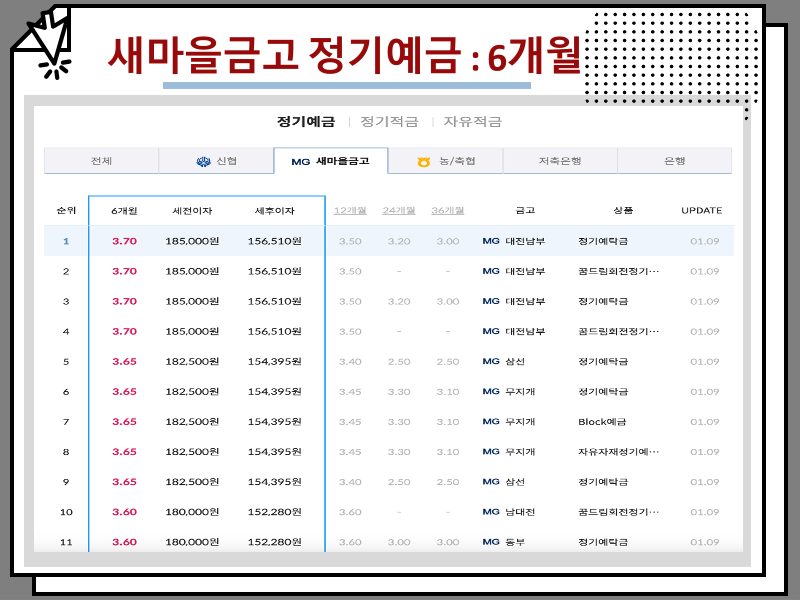Select the 농/축협 institution tab

click(x=445, y=161)
